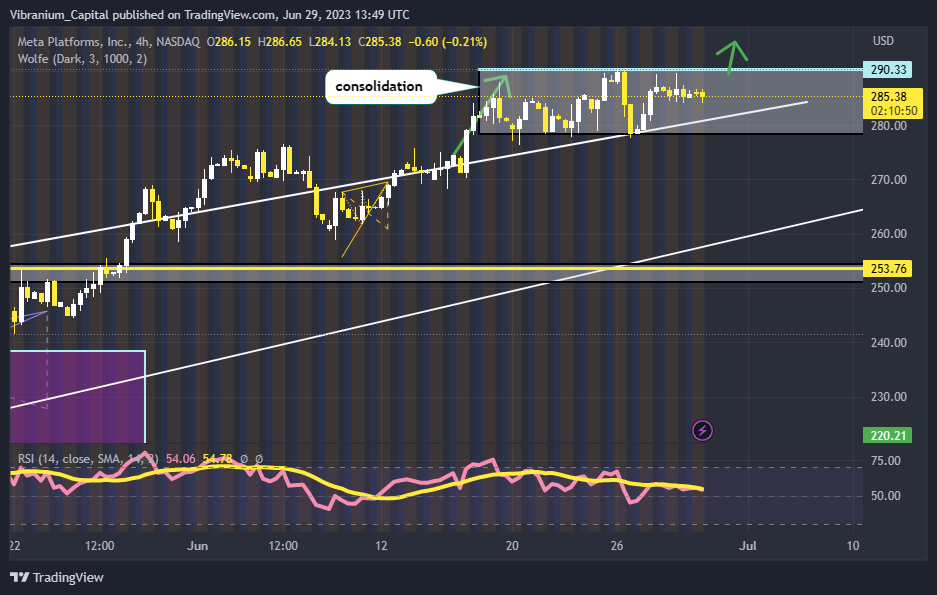The height and width of the screenshot is (595, 937).
Task: Select the 4h interval label
Action: coord(142,42)
